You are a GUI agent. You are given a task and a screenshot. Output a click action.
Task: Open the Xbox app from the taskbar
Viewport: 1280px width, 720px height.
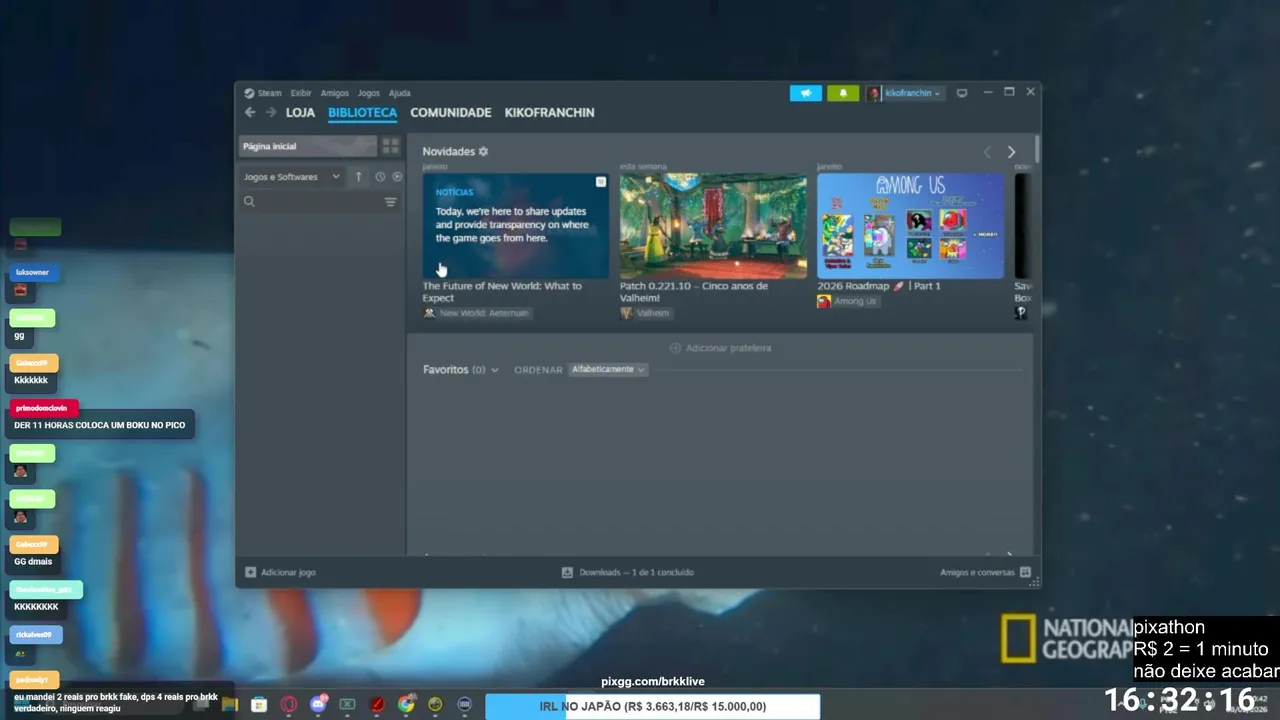[347, 704]
